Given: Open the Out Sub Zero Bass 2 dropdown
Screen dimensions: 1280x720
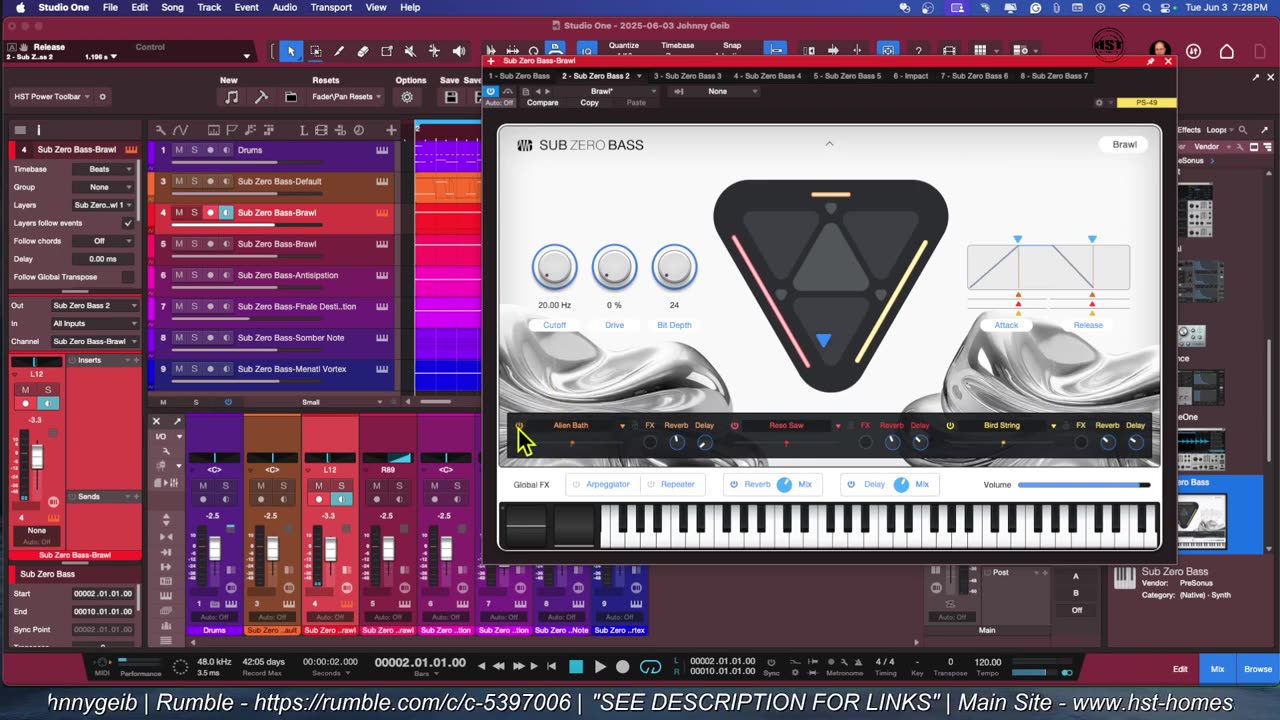Looking at the screenshot, I should pyautogui.click(x=95, y=305).
